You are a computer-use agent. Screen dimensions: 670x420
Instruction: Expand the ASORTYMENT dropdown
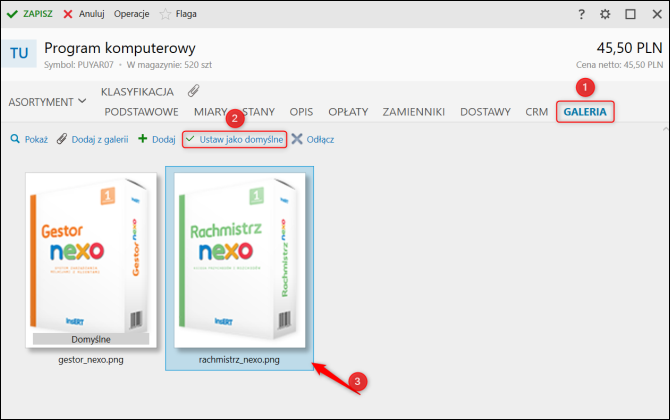[x=47, y=102]
